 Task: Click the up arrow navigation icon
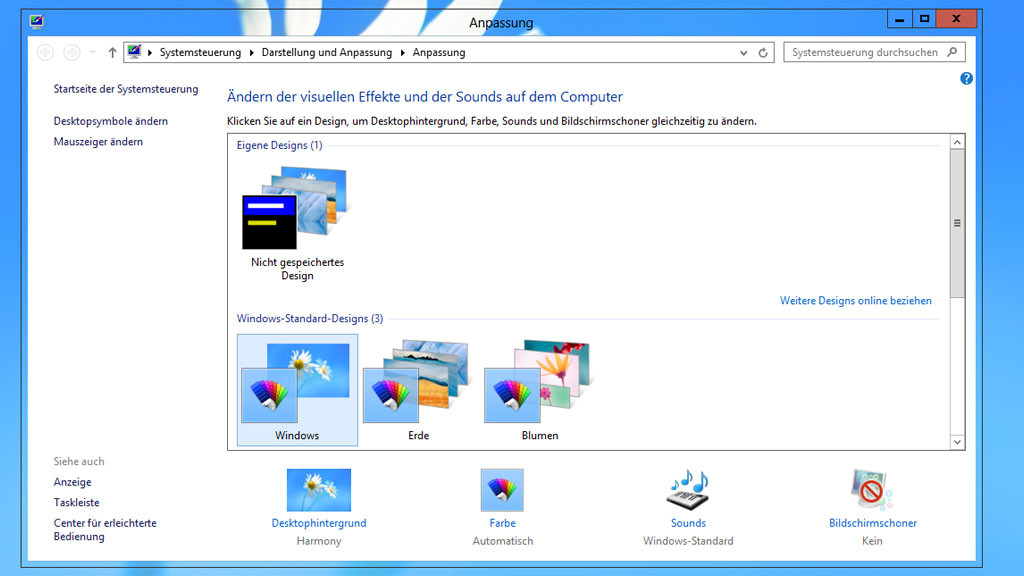point(112,52)
